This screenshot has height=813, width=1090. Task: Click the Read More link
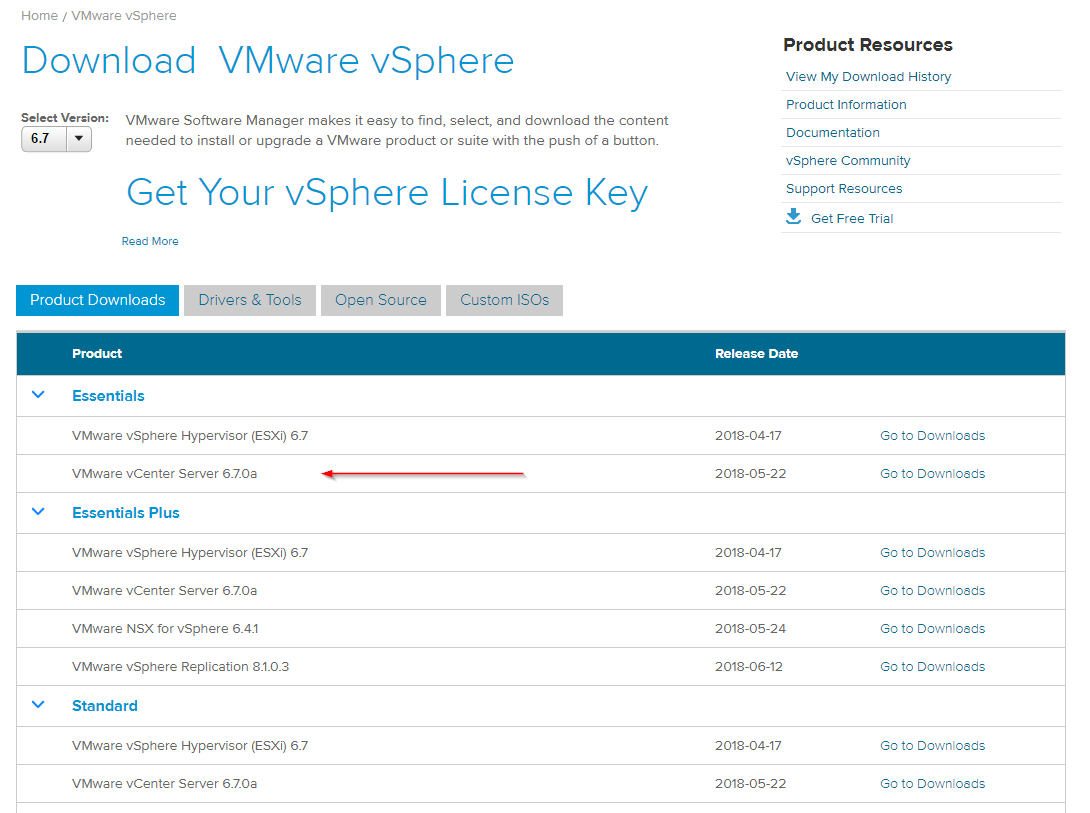tap(150, 241)
